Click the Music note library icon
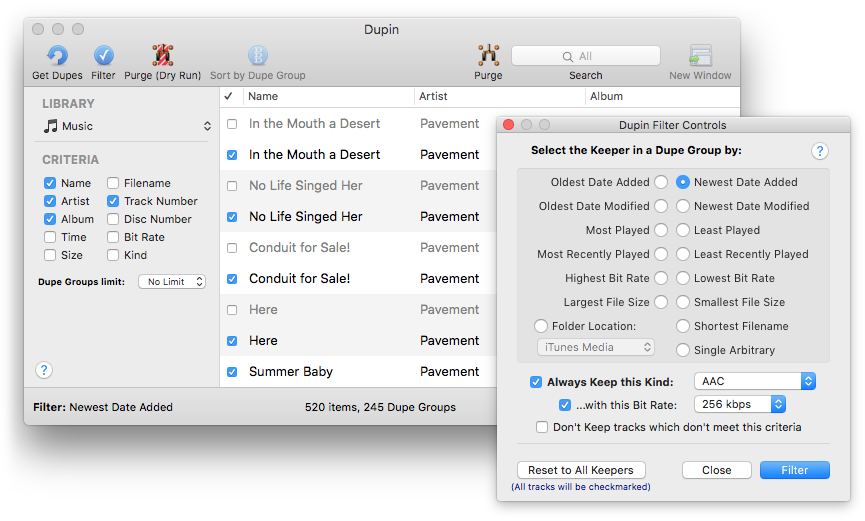This screenshot has width=865, height=521. coord(51,126)
